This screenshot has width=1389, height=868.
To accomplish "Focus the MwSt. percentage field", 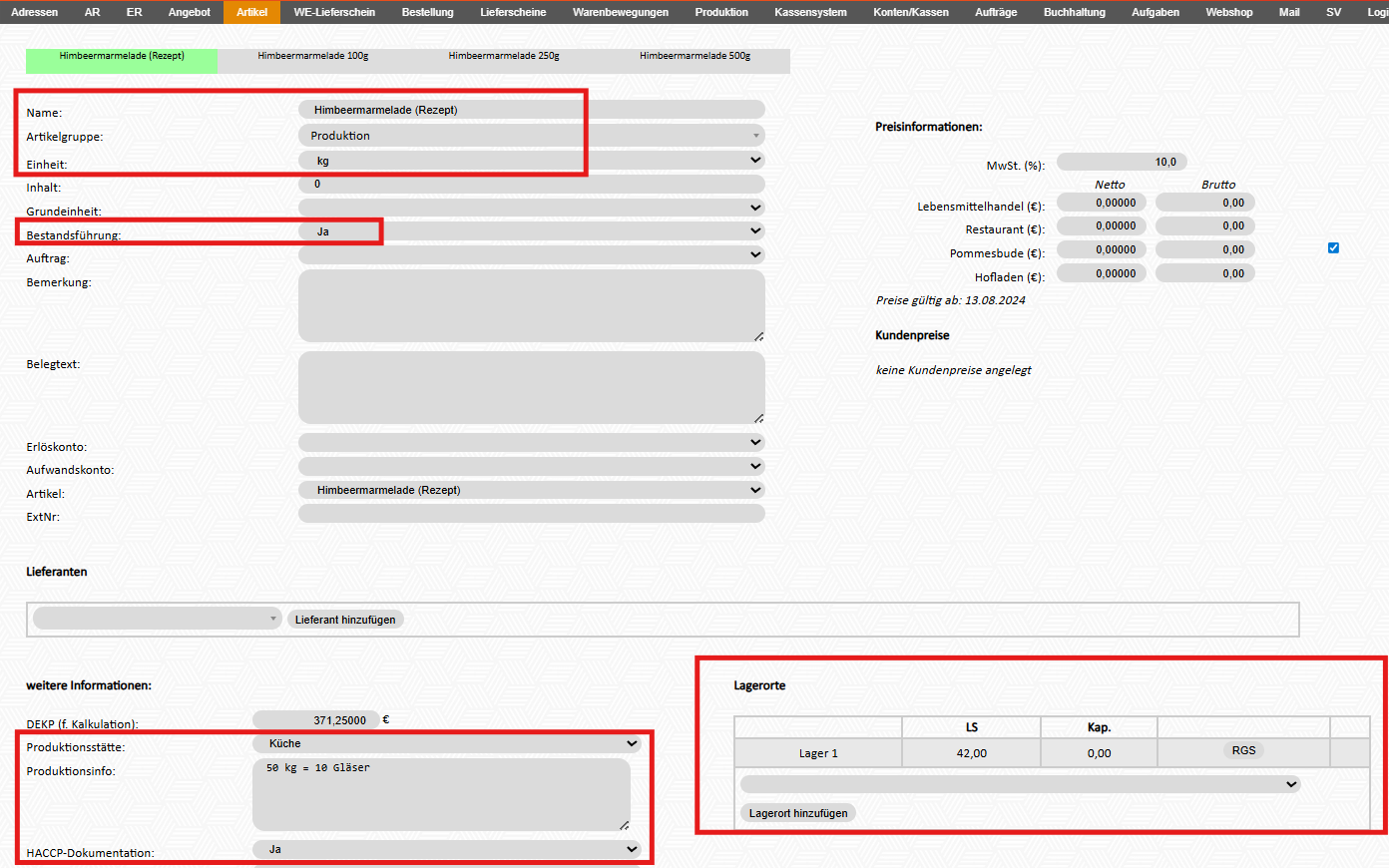I will pyautogui.click(x=1122, y=162).
